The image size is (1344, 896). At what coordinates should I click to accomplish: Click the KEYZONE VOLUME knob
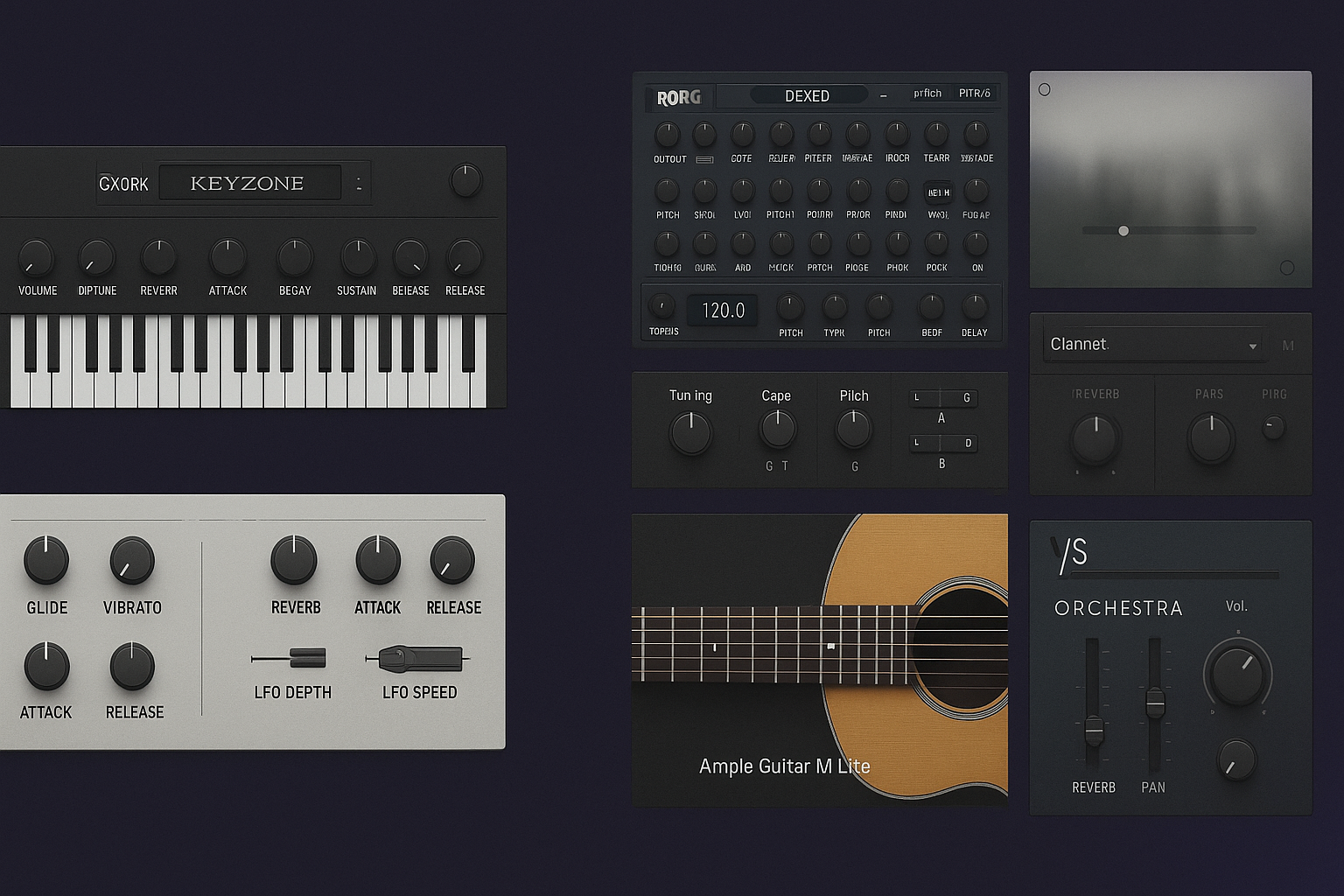pyautogui.click(x=36, y=258)
